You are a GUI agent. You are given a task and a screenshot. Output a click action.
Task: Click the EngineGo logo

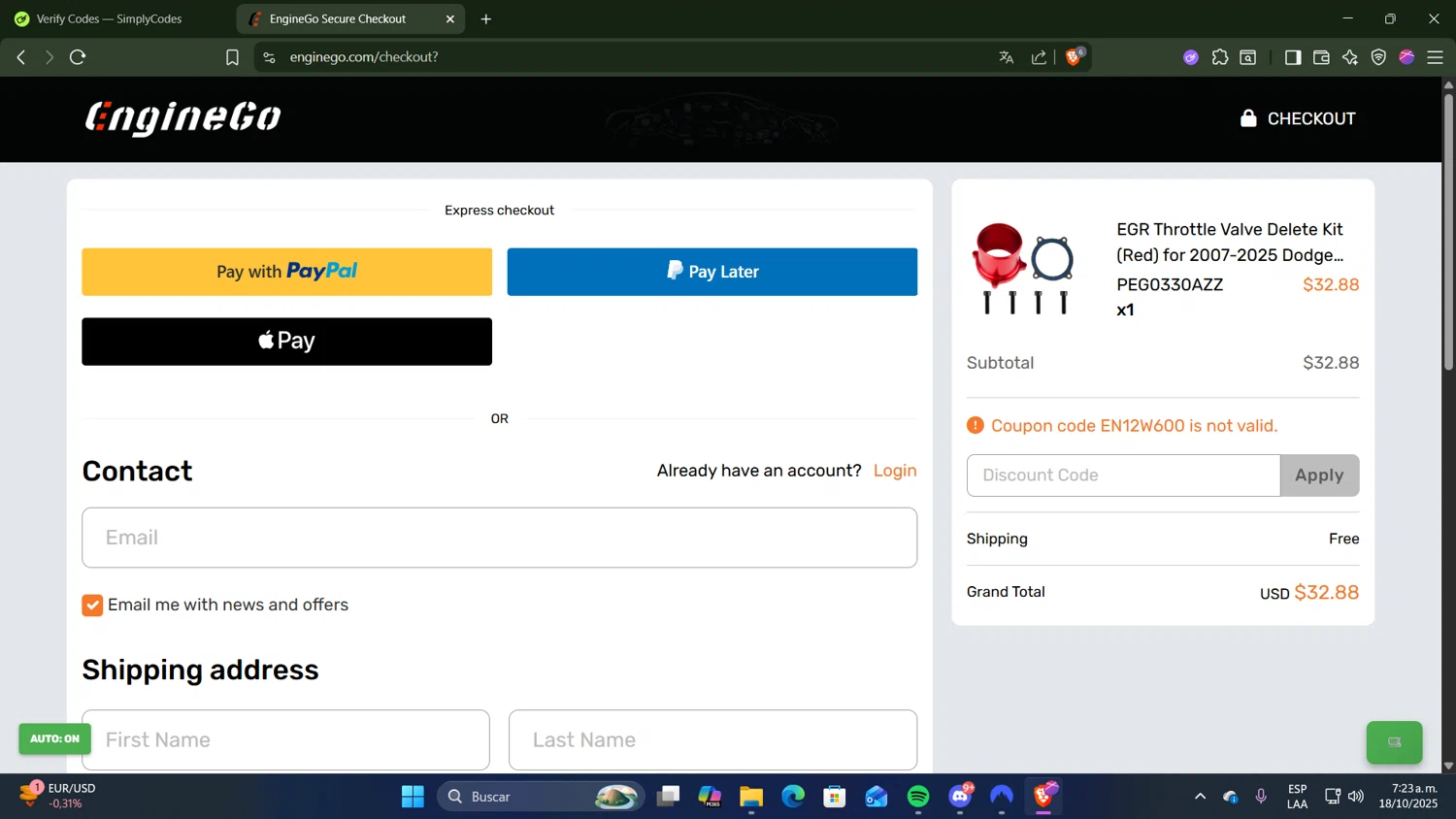tap(183, 118)
